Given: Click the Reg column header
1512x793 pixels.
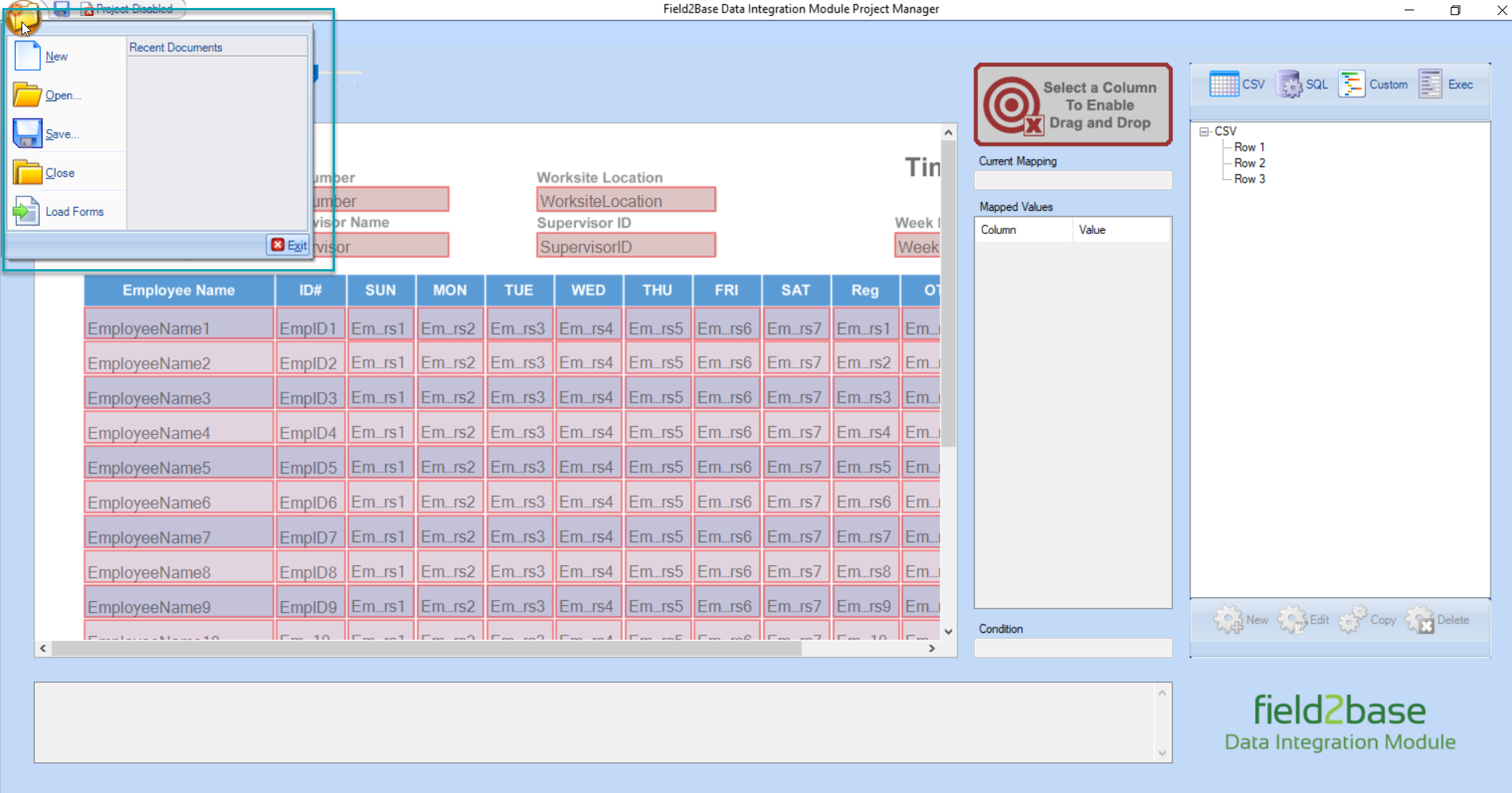Looking at the screenshot, I should click(865, 291).
